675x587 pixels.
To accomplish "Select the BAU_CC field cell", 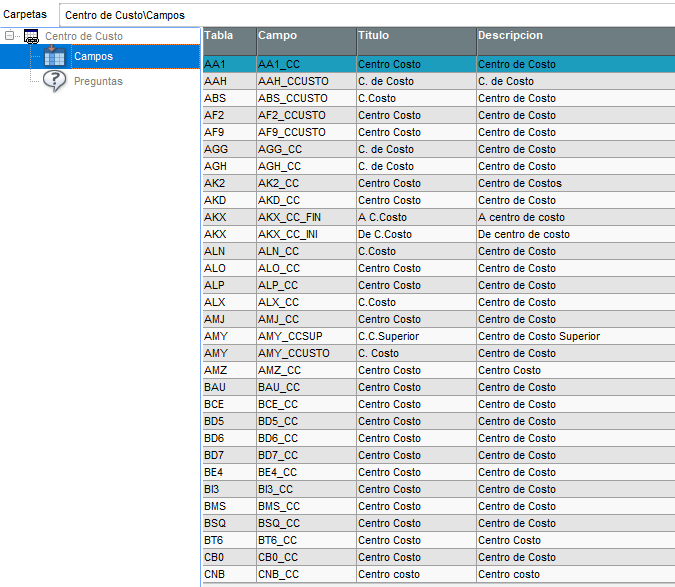I will [307, 387].
